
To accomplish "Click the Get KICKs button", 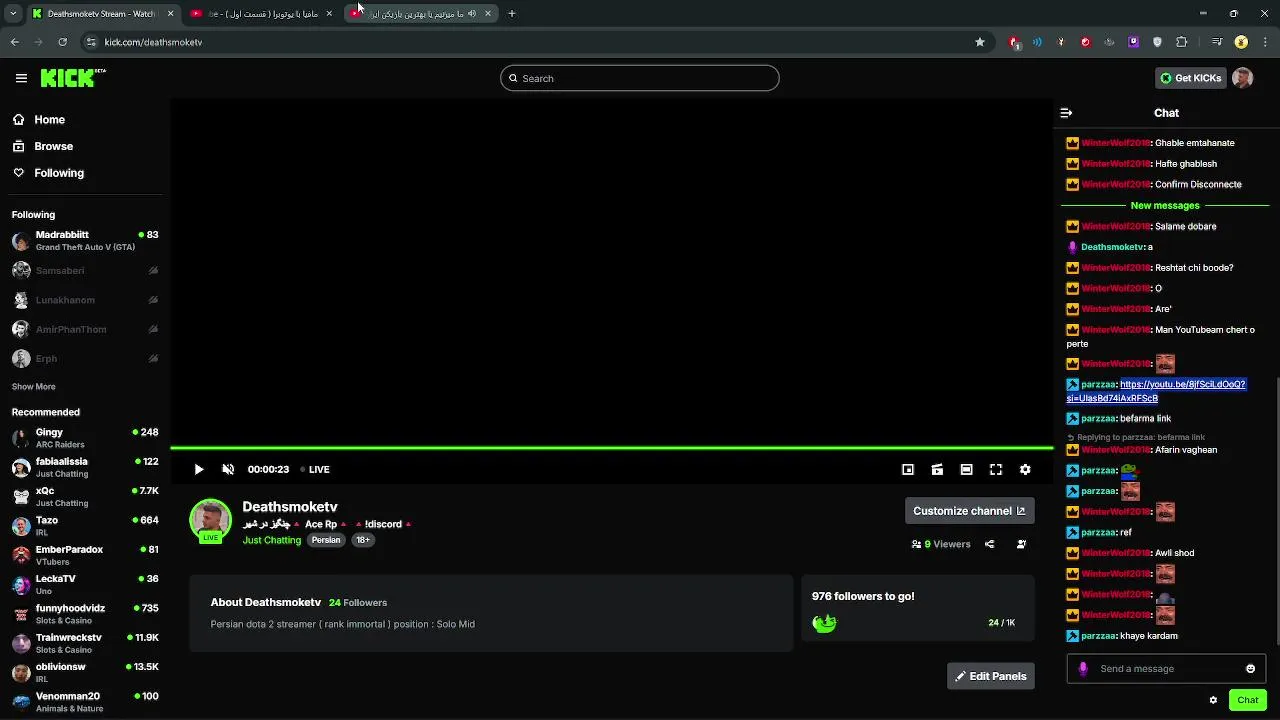I will tap(1190, 78).
